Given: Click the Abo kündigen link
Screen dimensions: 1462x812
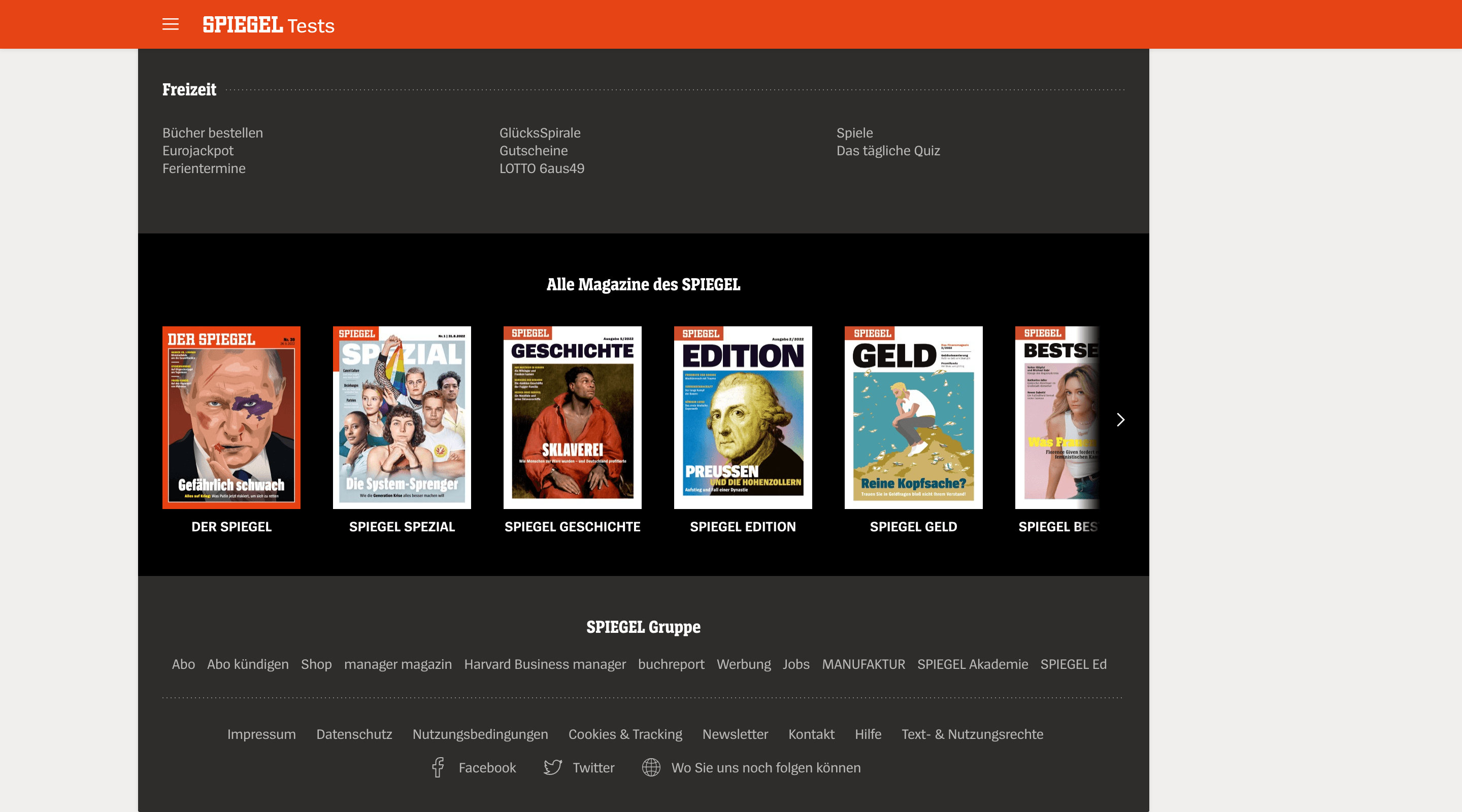Looking at the screenshot, I should pos(246,663).
